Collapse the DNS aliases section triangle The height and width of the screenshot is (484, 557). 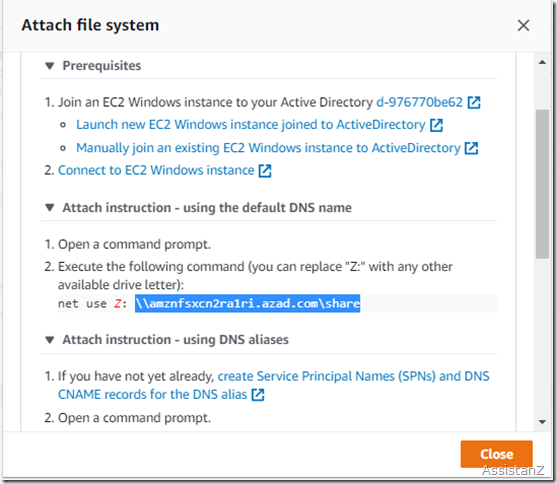[50, 340]
